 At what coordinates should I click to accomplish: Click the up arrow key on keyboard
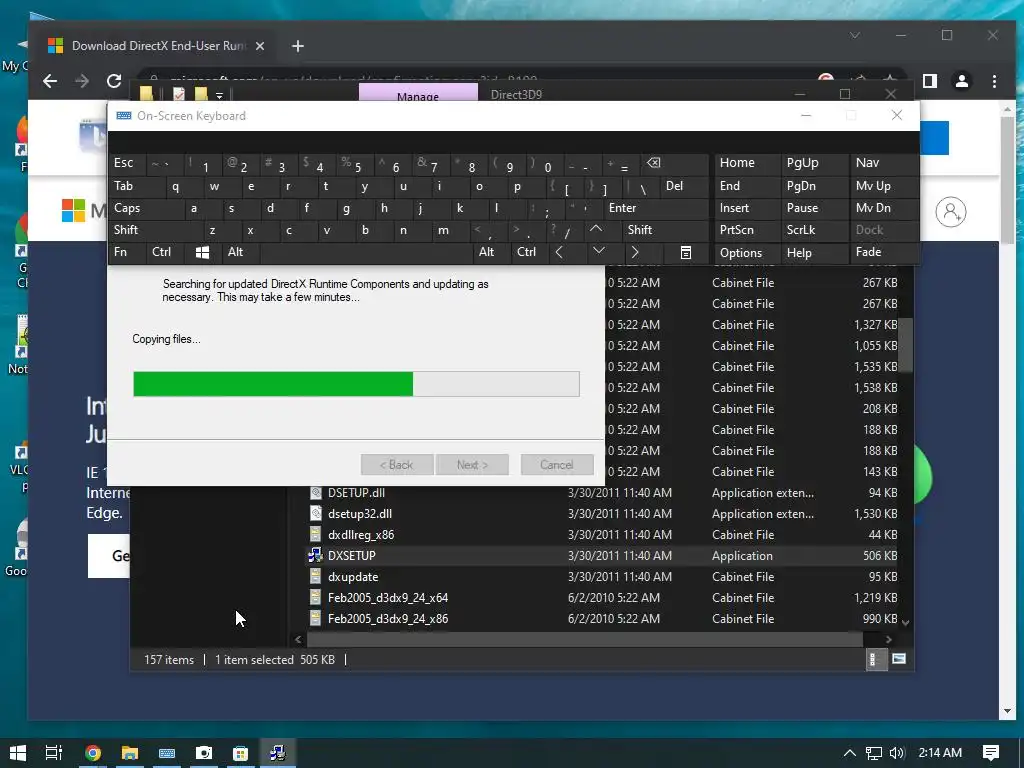tap(596, 229)
